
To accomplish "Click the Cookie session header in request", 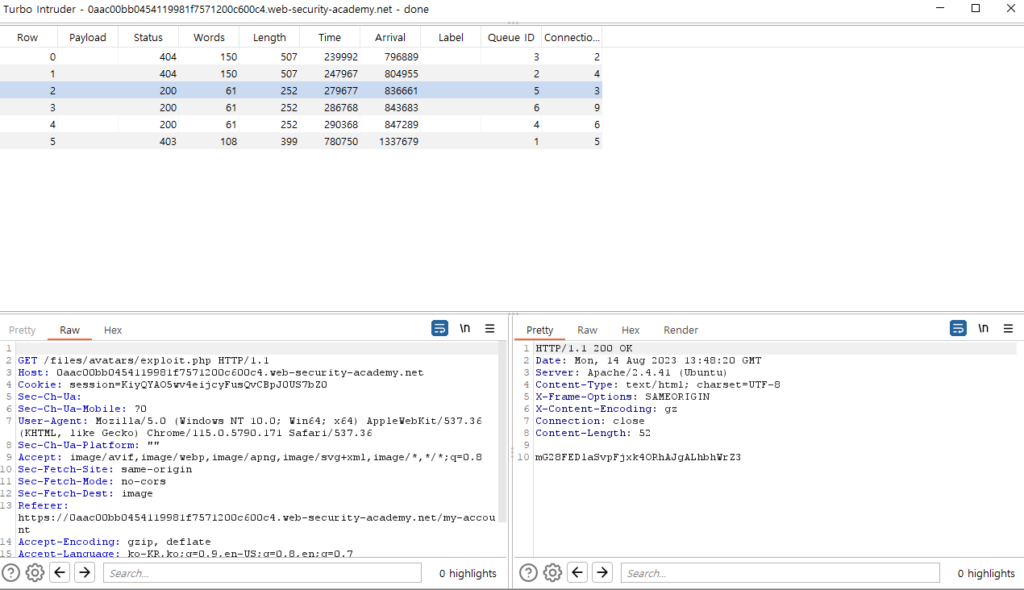I will (172, 385).
